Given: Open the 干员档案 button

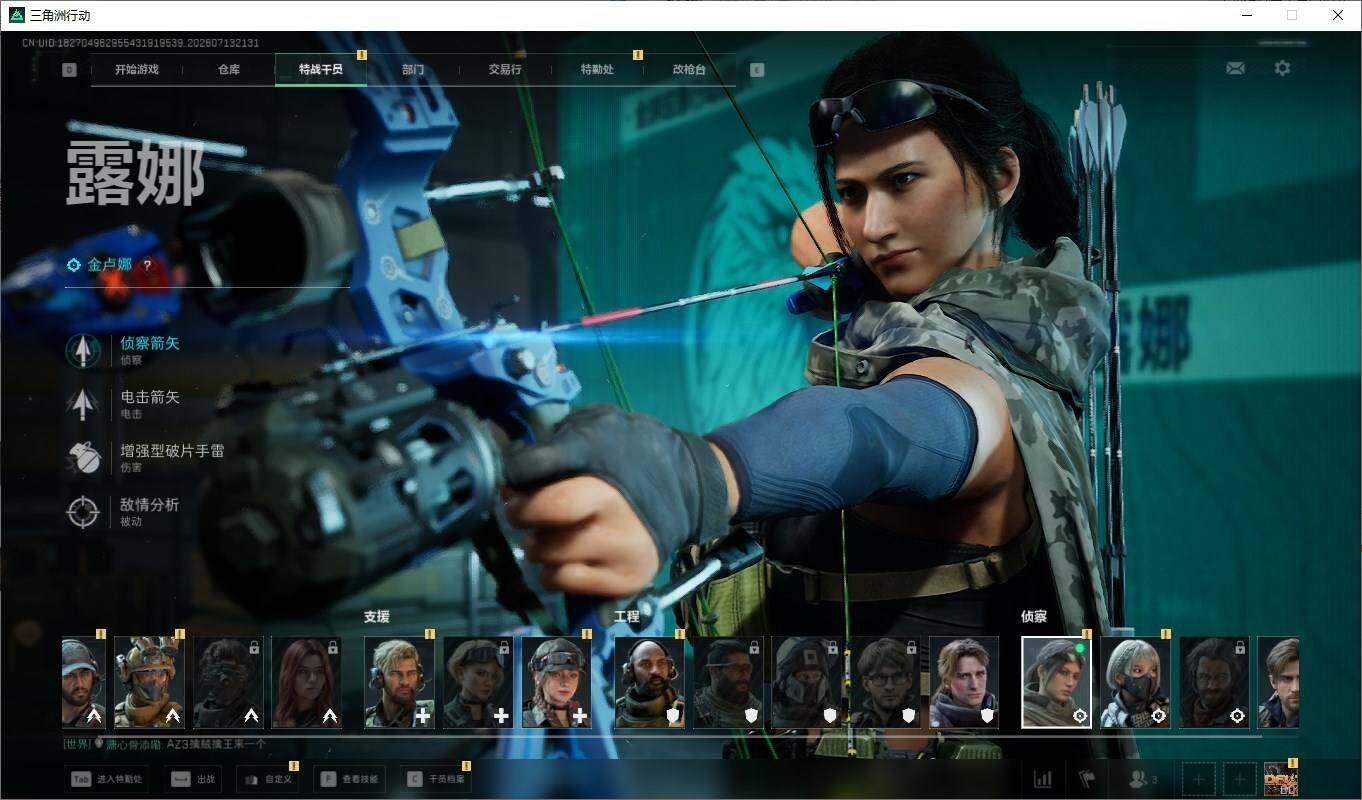Looking at the screenshot, I should (x=435, y=779).
